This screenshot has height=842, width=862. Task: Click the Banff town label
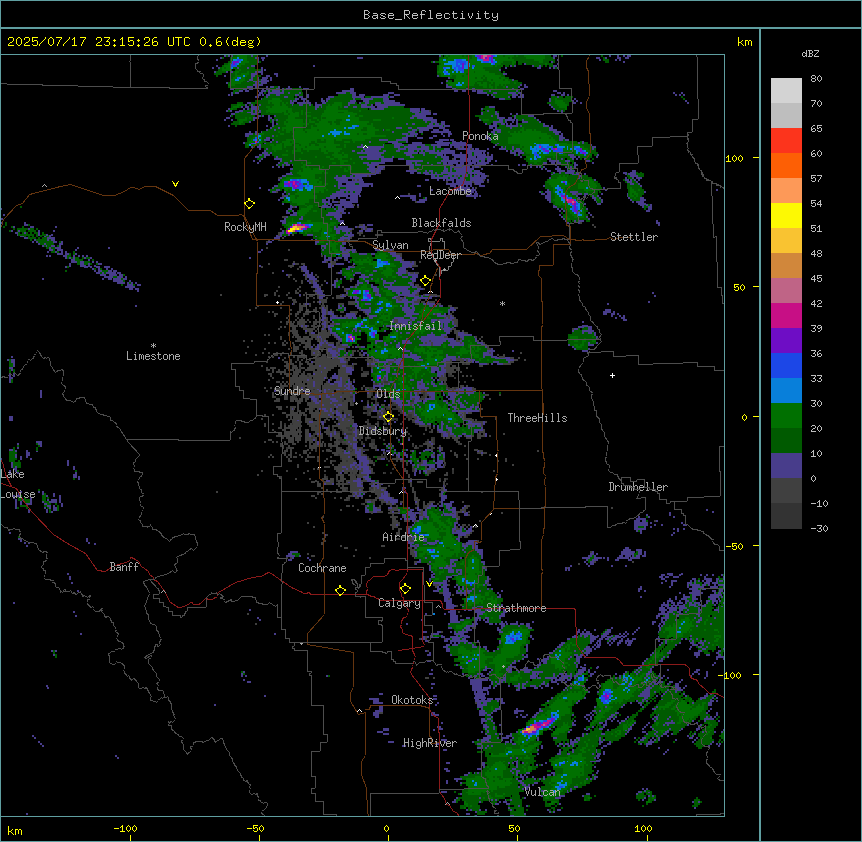click(124, 567)
